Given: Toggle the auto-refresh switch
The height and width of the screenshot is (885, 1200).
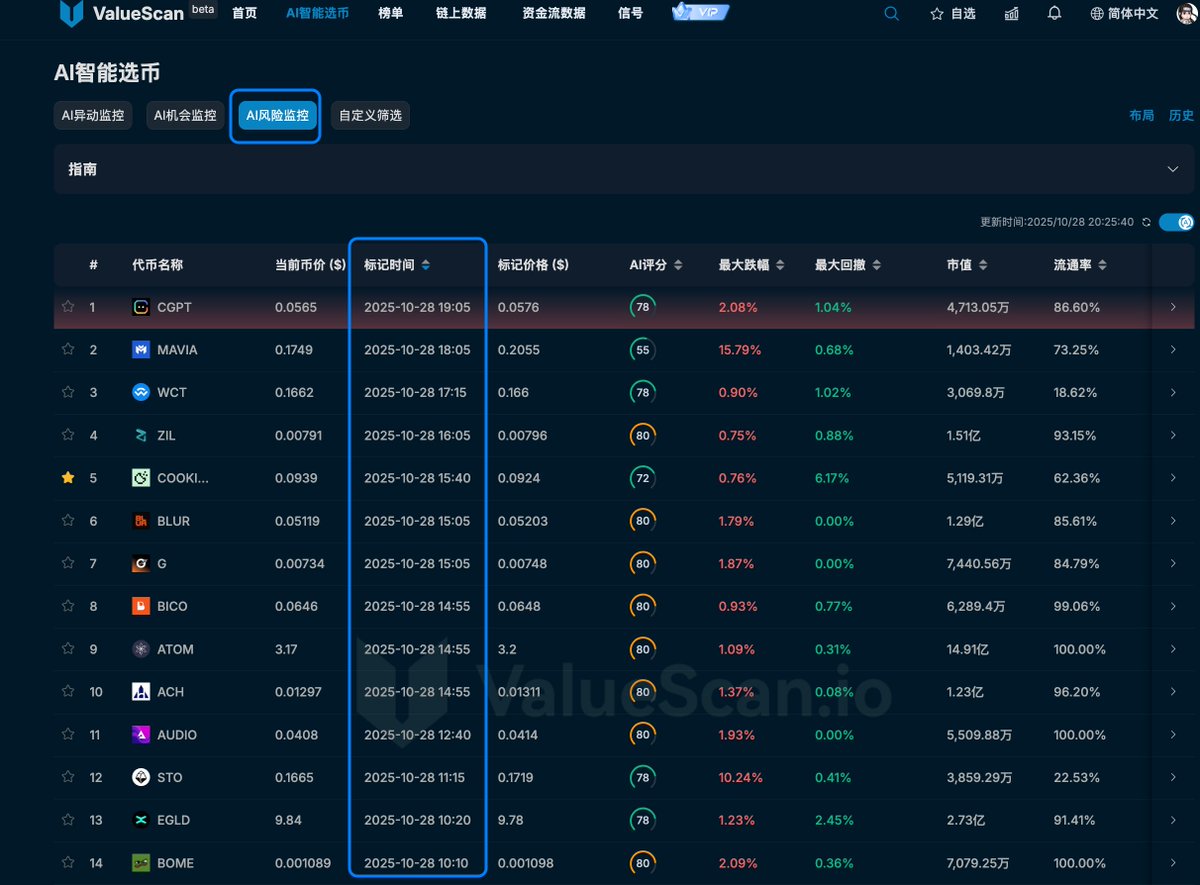Looking at the screenshot, I should (1177, 222).
